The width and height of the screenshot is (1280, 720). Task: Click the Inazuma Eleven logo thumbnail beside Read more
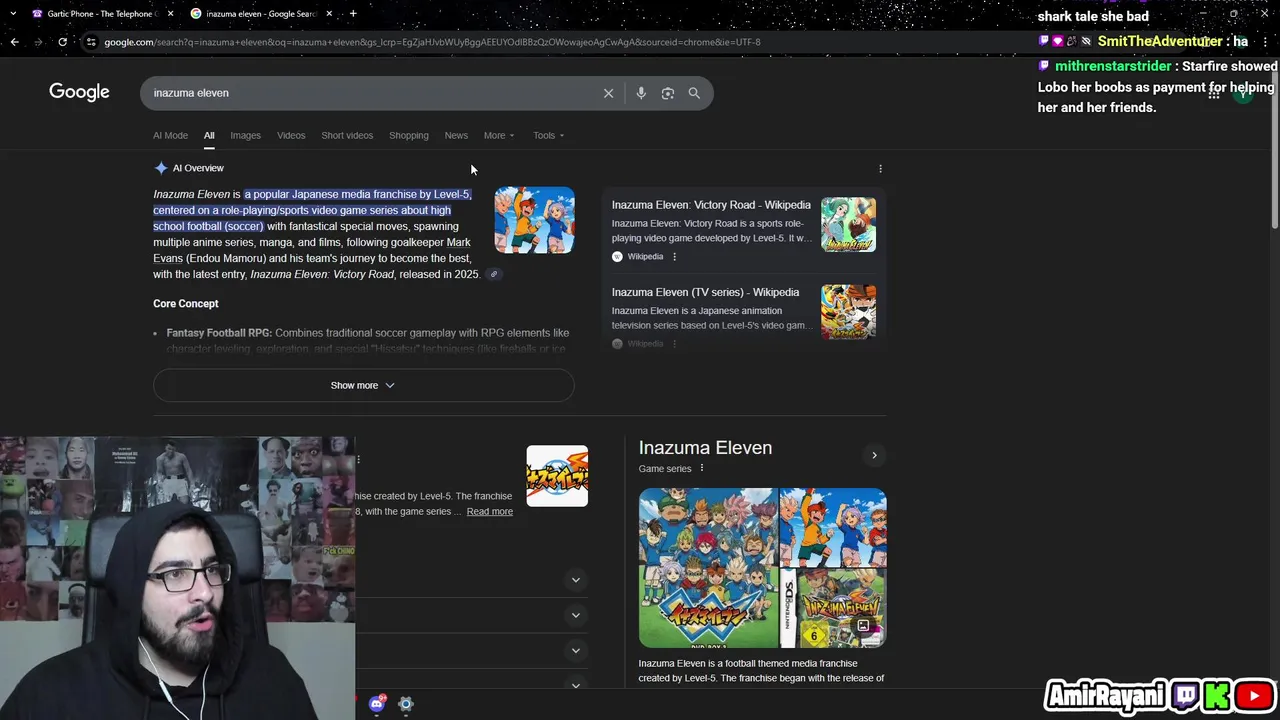point(557,476)
